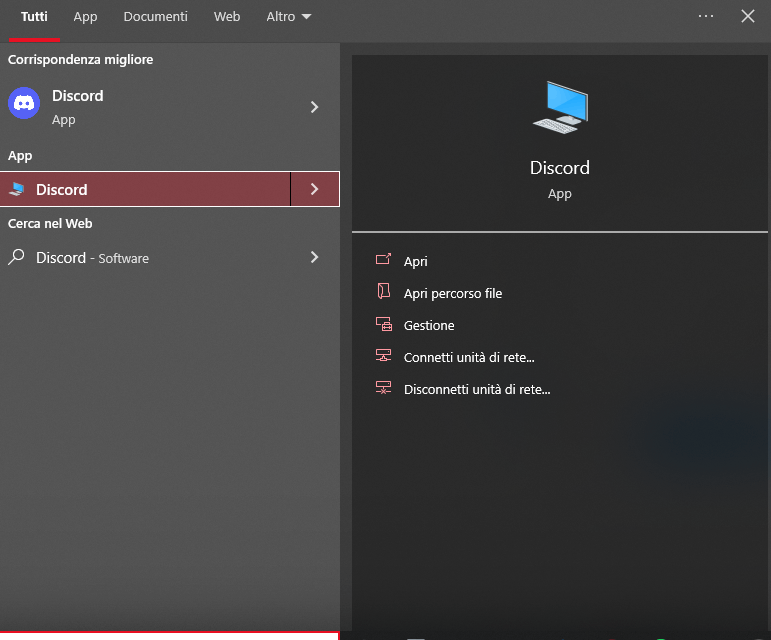Choose Apri in the actions list
771x640 pixels.
tap(415, 262)
